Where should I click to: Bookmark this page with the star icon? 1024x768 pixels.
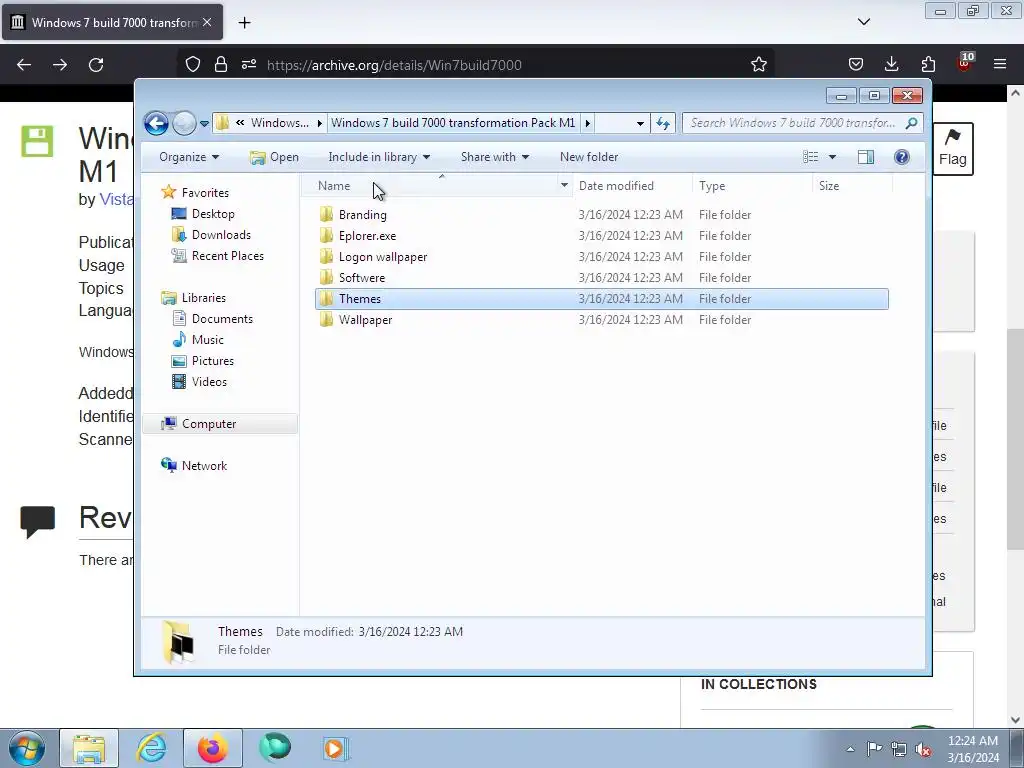point(758,64)
